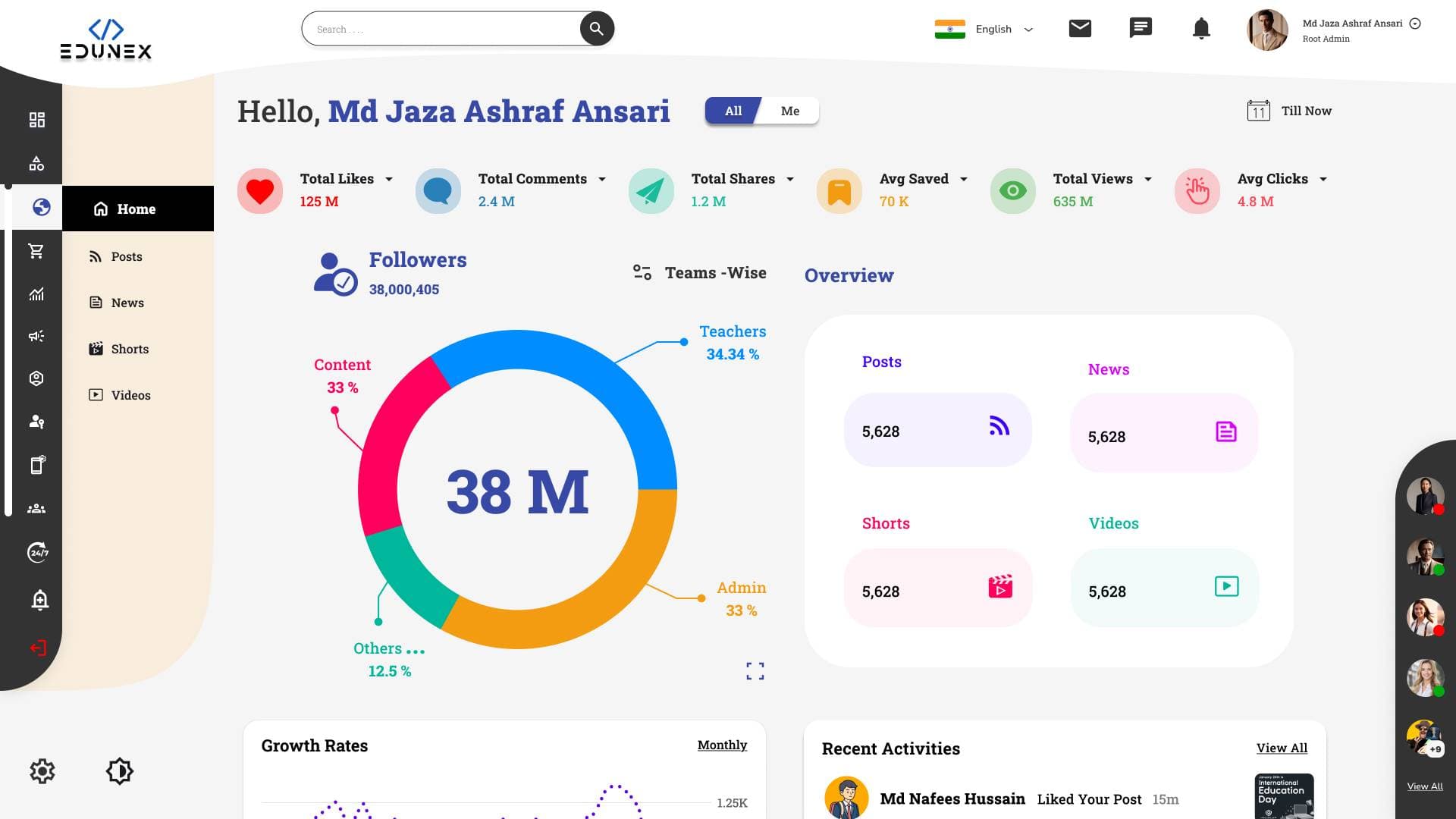Open the mail envelope icon
Viewport: 1456px width, 819px height.
point(1080,29)
